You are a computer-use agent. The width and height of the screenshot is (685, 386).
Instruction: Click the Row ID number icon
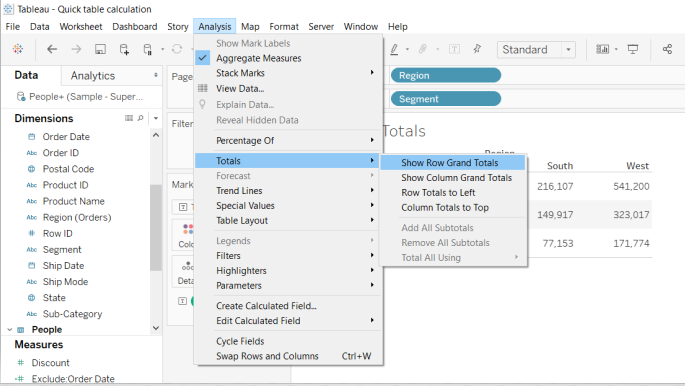point(31,233)
